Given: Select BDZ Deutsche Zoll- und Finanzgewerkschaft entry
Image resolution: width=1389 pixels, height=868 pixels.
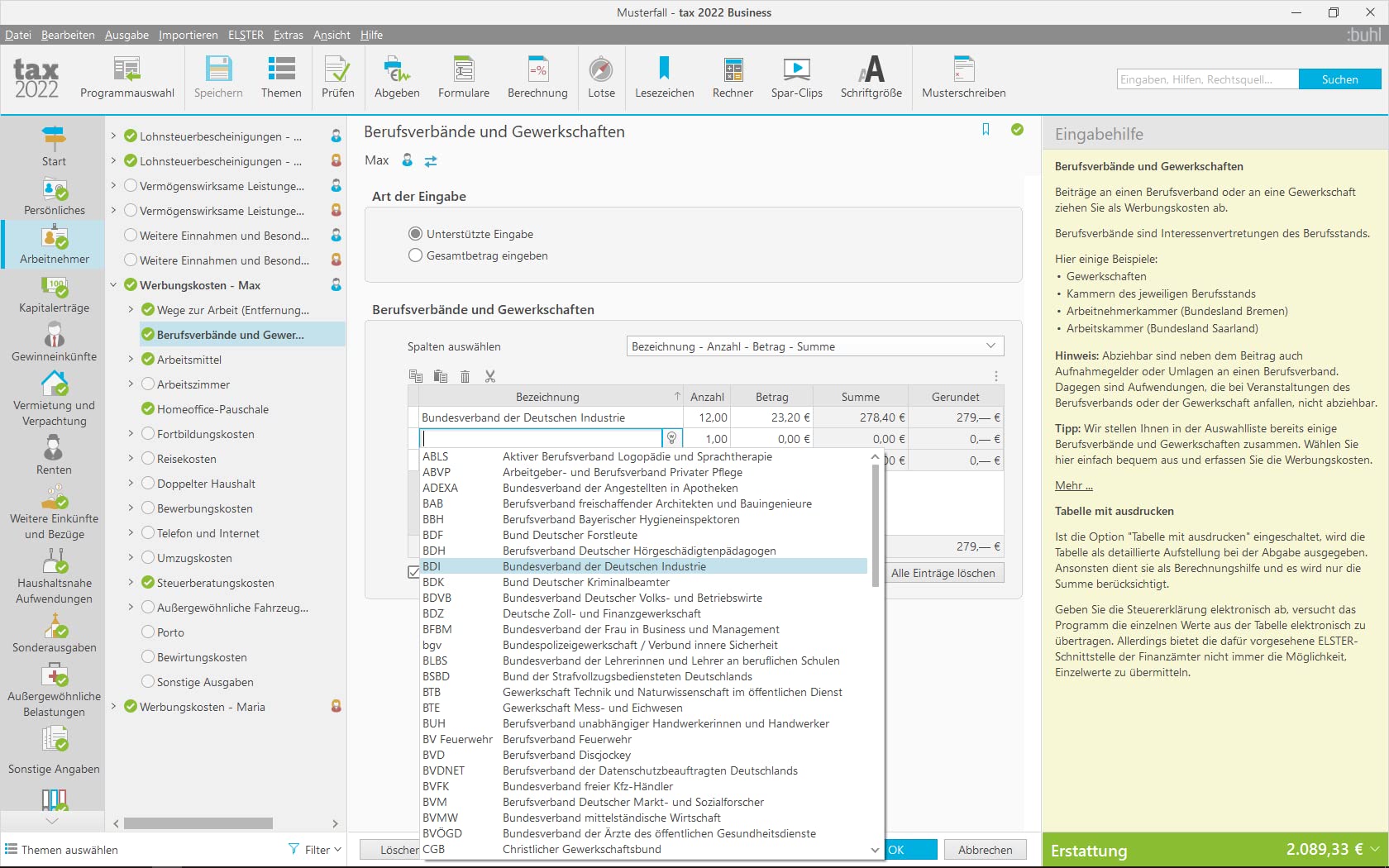Looking at the screenshot, I should 644,613.
